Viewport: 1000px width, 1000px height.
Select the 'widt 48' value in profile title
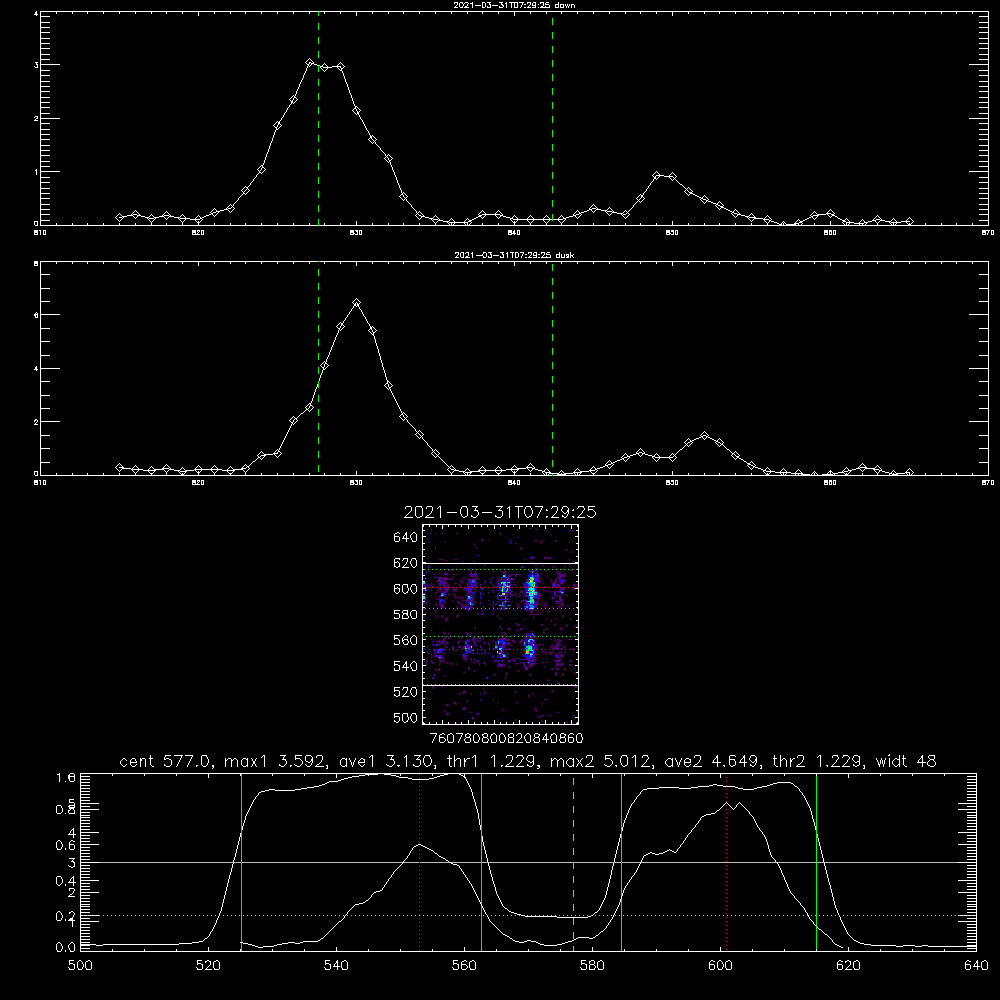(x=906, y=761)
